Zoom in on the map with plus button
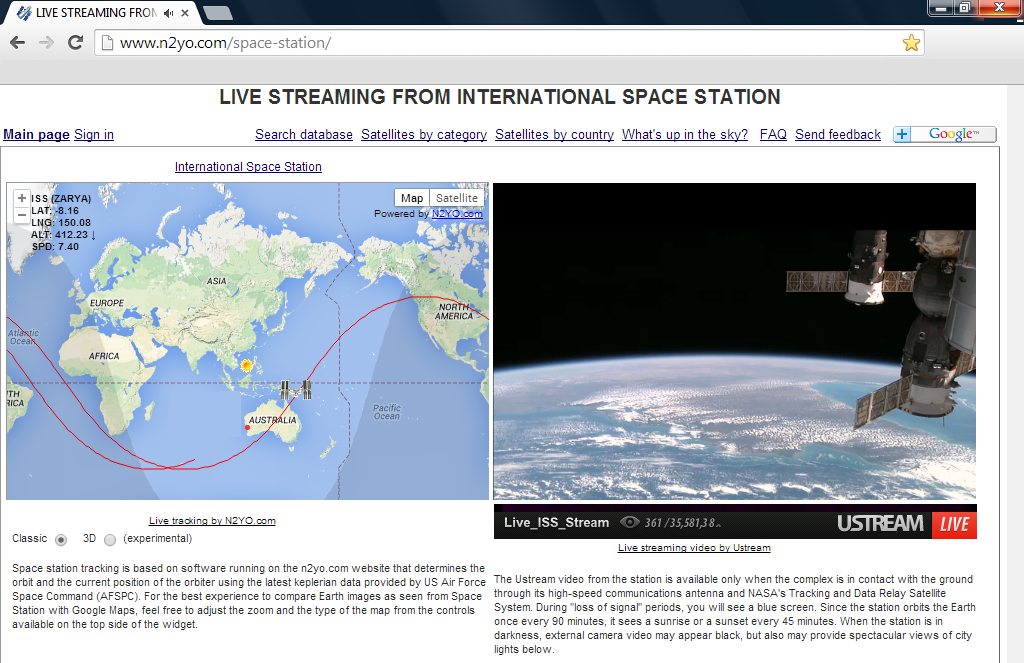This screenshot has height=663, width=1024. pos(22,198)
